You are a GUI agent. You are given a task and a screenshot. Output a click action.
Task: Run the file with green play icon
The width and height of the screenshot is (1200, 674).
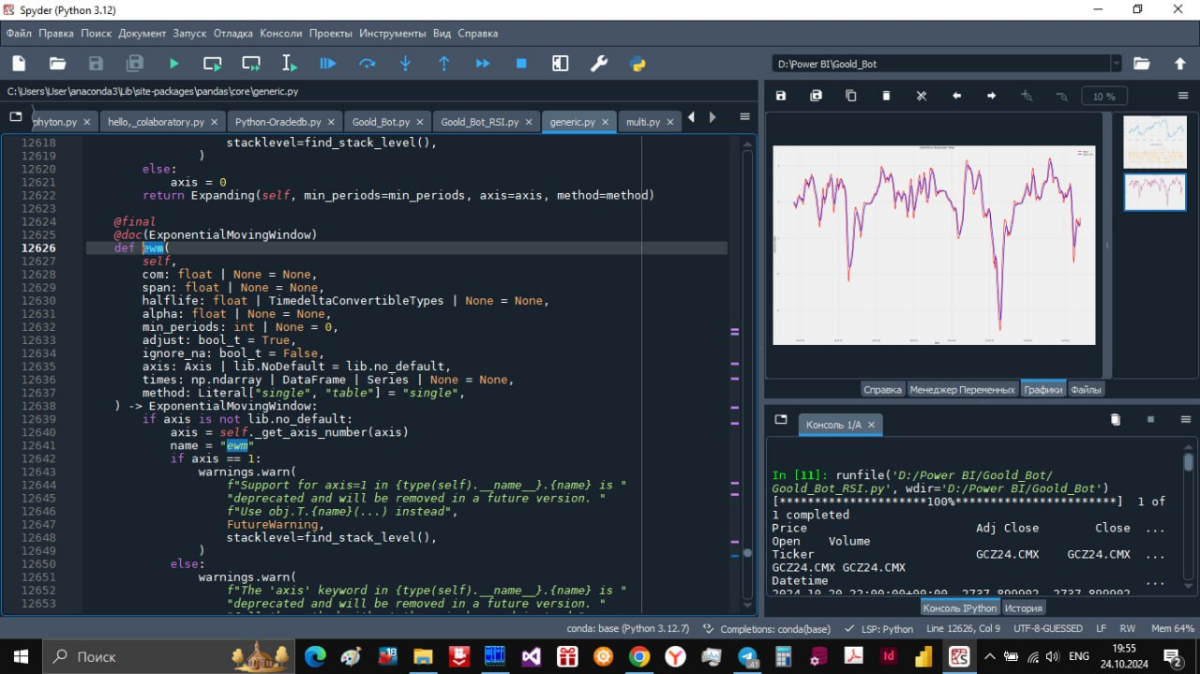click(x=174, y=63)
